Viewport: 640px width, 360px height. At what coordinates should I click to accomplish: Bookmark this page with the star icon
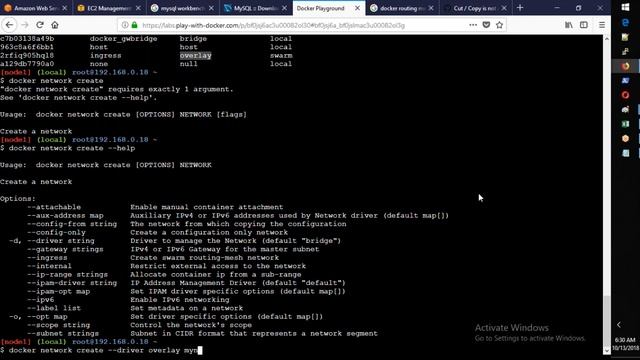coord(499,25)
